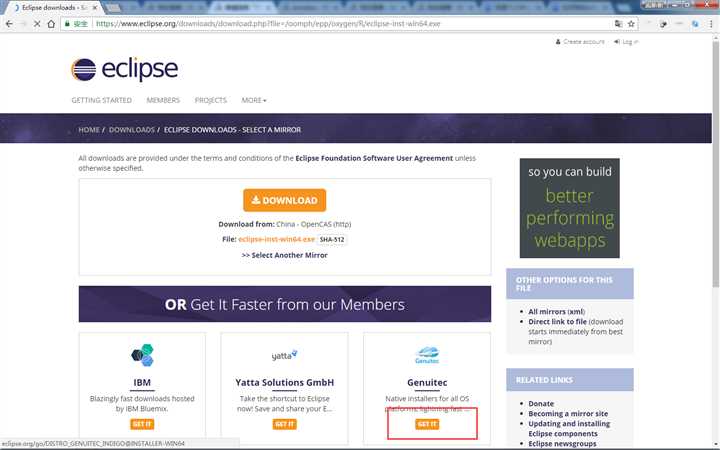
Task: Click the Yatta logo icon
Action: (x=284, y=355)
